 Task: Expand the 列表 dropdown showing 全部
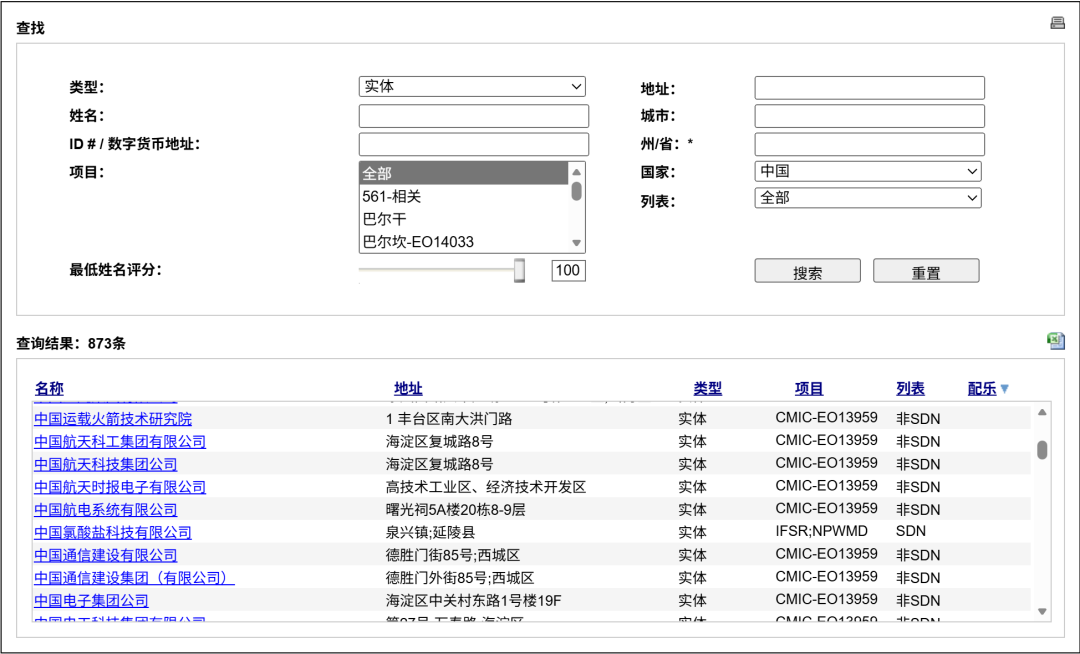point(868,198)
